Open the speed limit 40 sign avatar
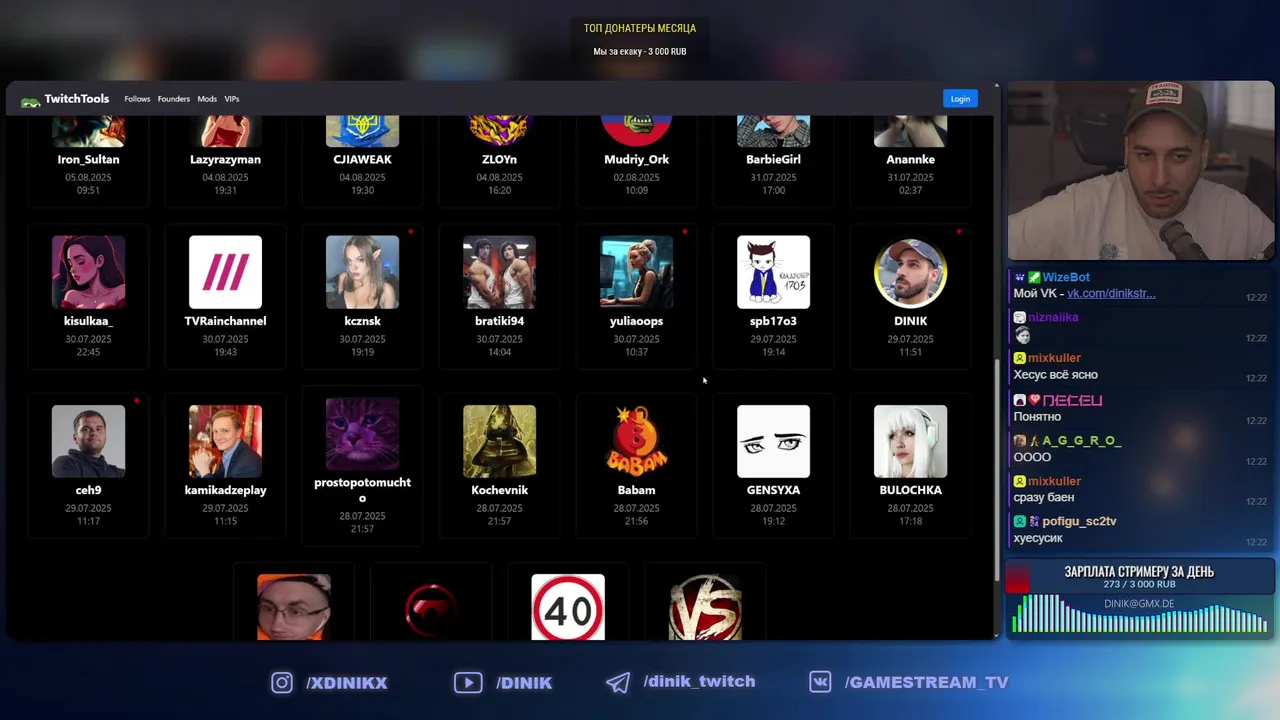The width and height of the screenshot is (1280, 720). (x=568, y=607)
